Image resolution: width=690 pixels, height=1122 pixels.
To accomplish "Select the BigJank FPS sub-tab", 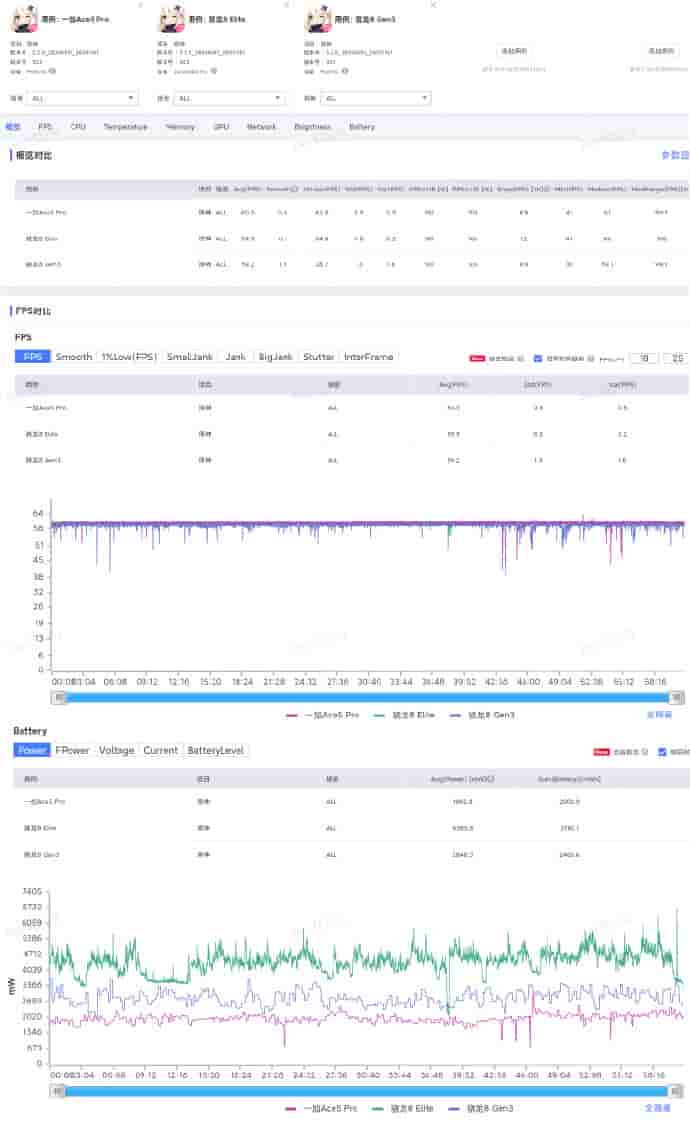I will click(x=275, y=357).
